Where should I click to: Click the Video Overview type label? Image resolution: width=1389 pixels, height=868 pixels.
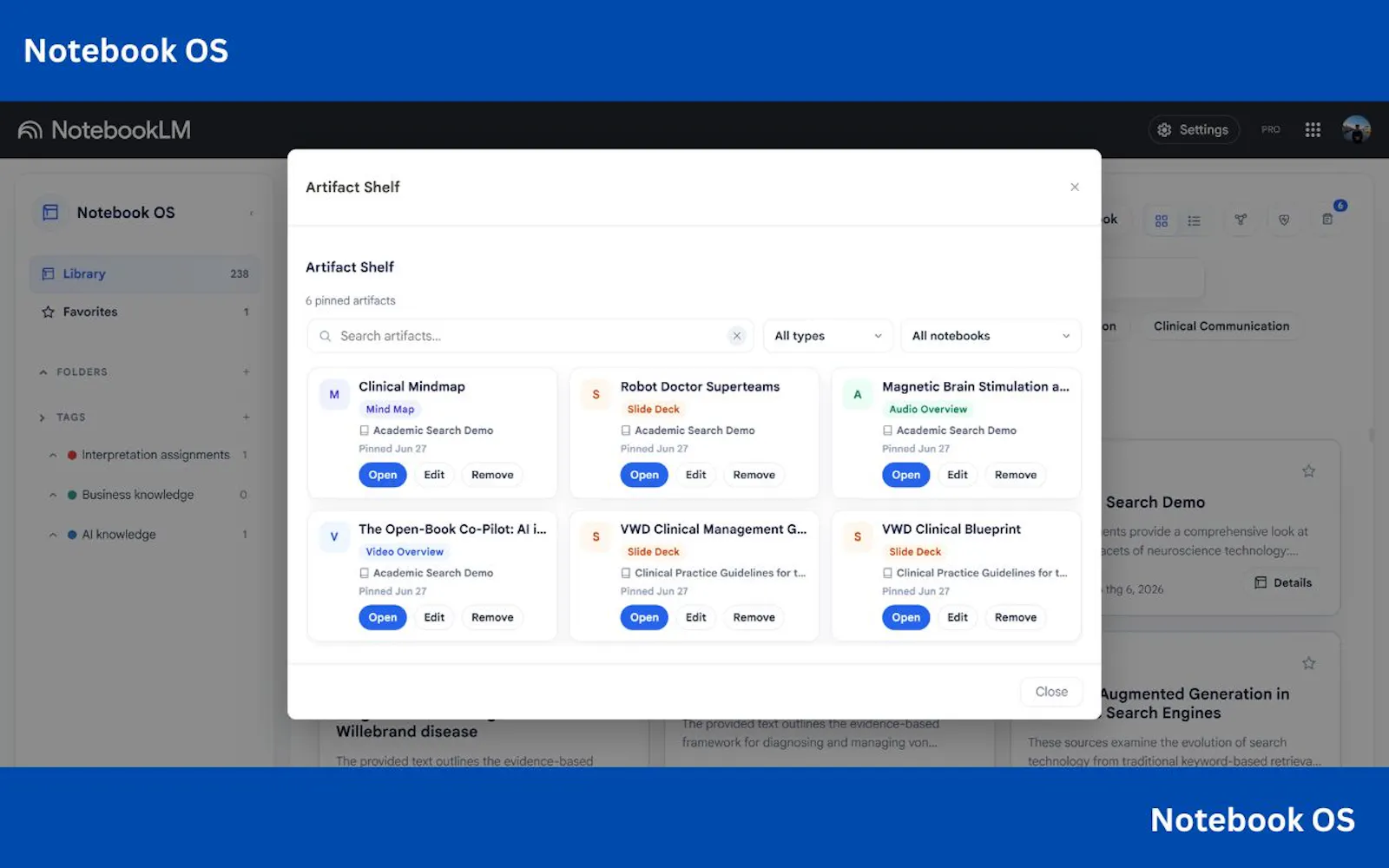(x=405, y=552)
